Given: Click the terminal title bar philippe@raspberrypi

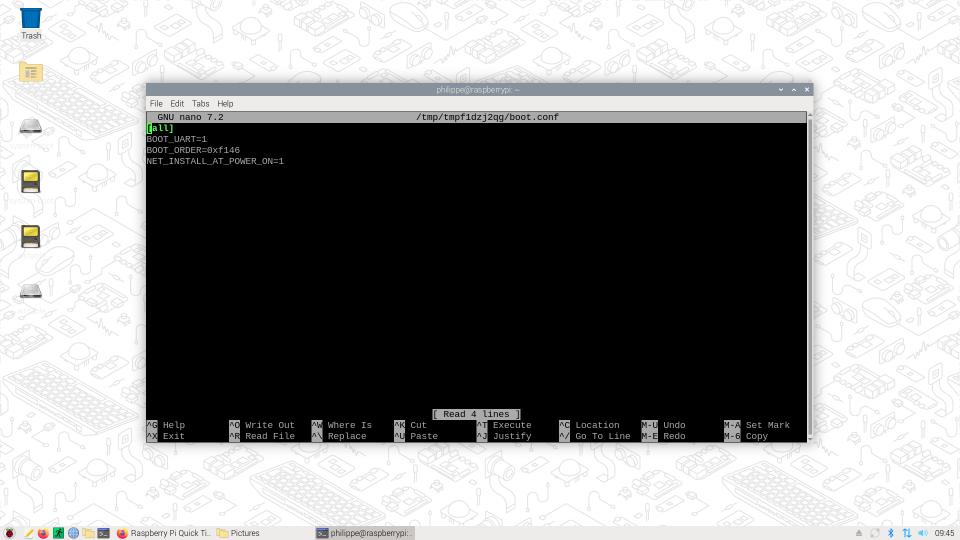Looking at the screenshot, I should pyautogui.click(x=478, y=89).
